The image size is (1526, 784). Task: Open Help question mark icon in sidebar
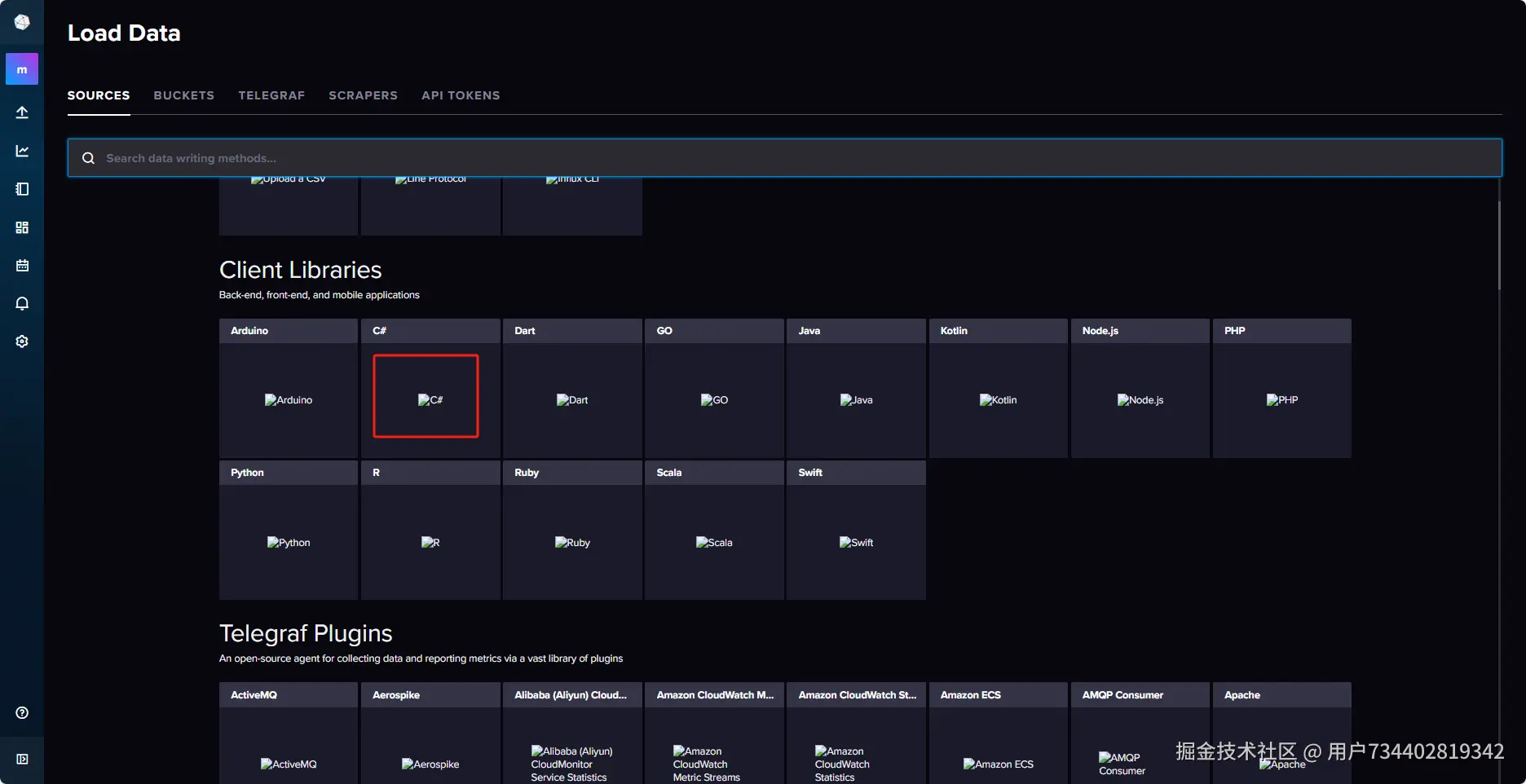coord(22,713)
